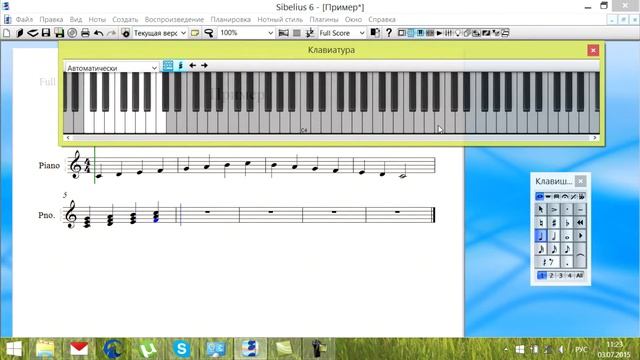
Task: Click the Redo arrow in the toolbar
Action: pyautogui.click(x=111, y=33)
